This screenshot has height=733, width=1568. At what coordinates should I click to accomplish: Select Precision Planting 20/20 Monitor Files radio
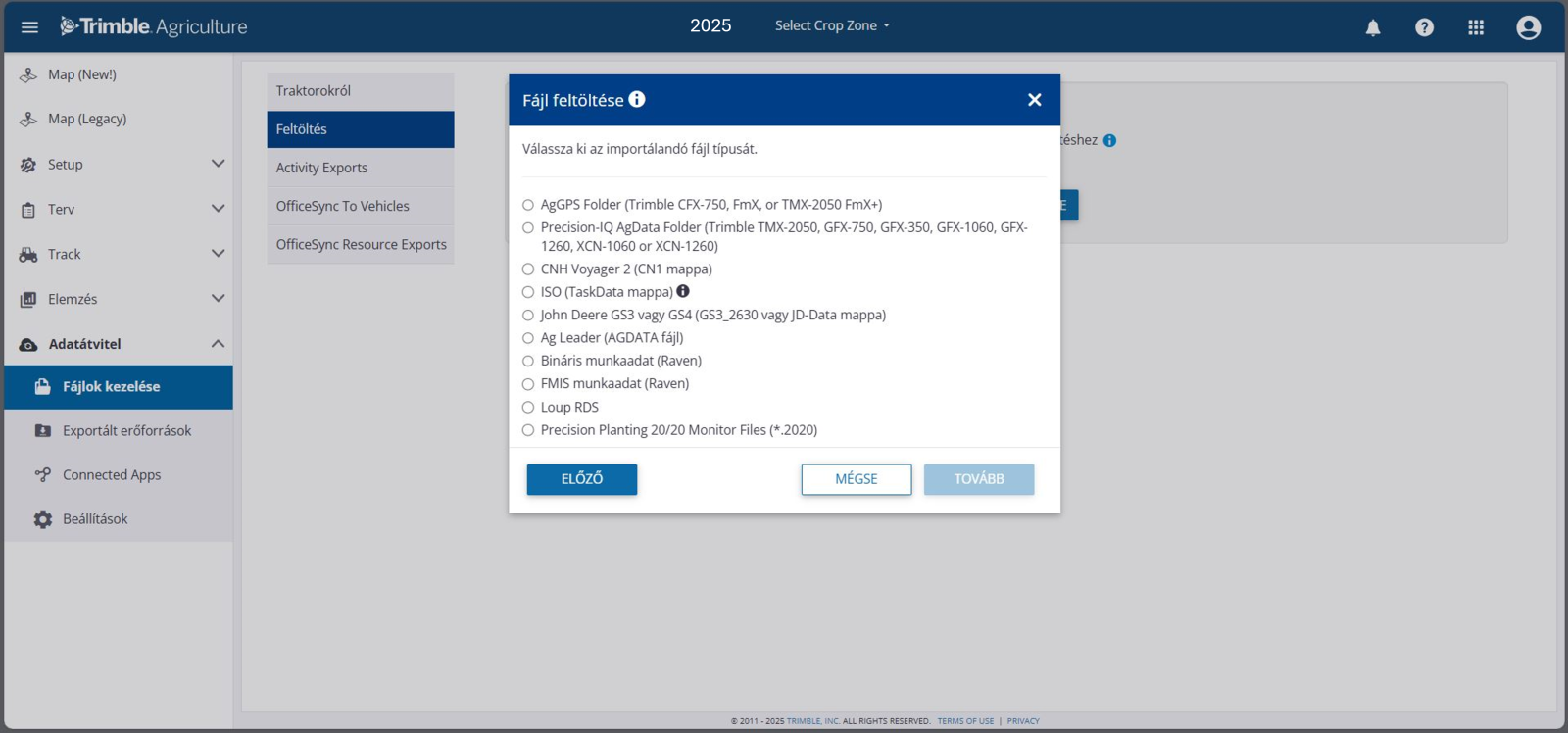click(528, 430)
